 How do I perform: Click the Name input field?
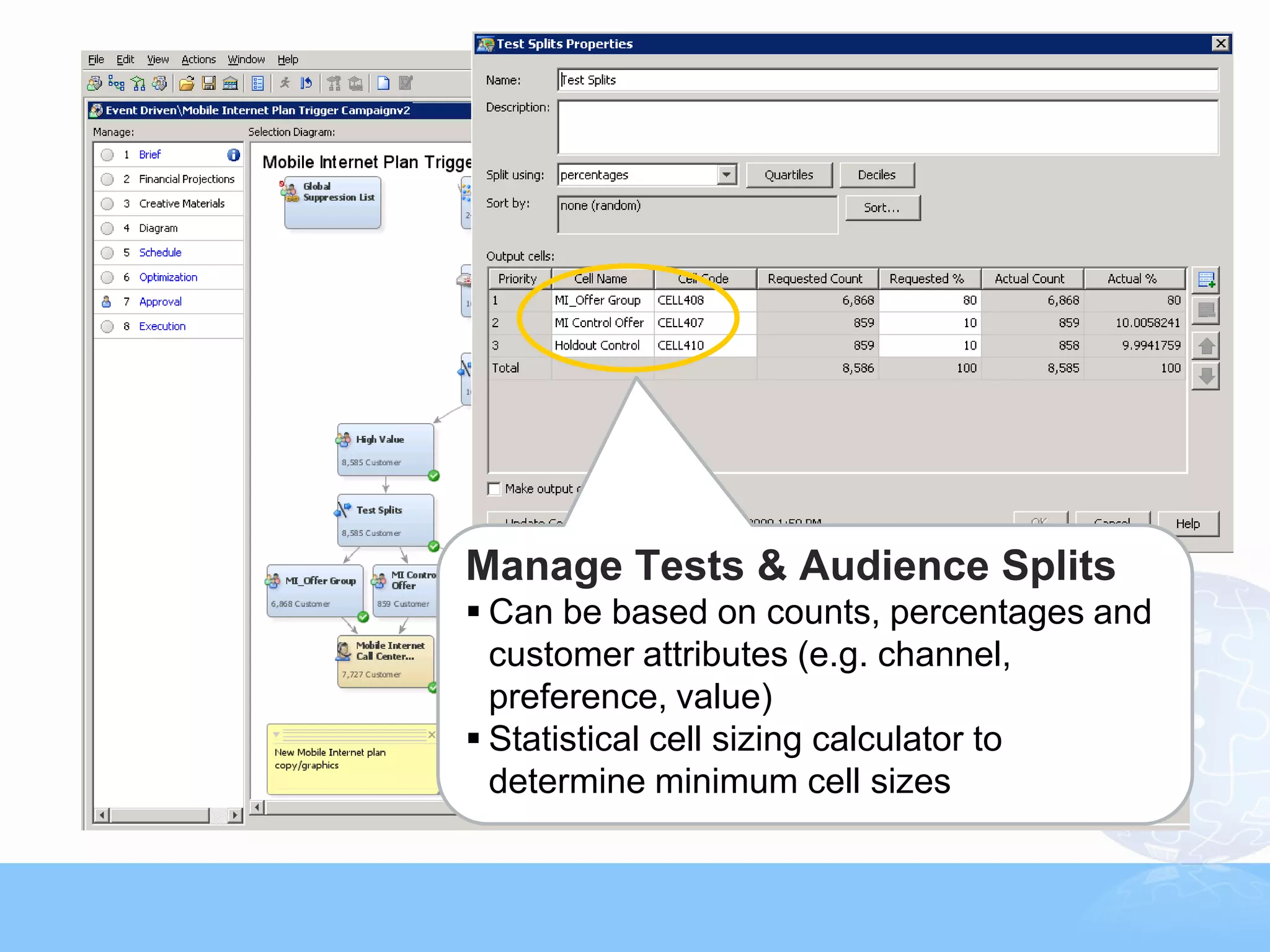click(887, 80)
